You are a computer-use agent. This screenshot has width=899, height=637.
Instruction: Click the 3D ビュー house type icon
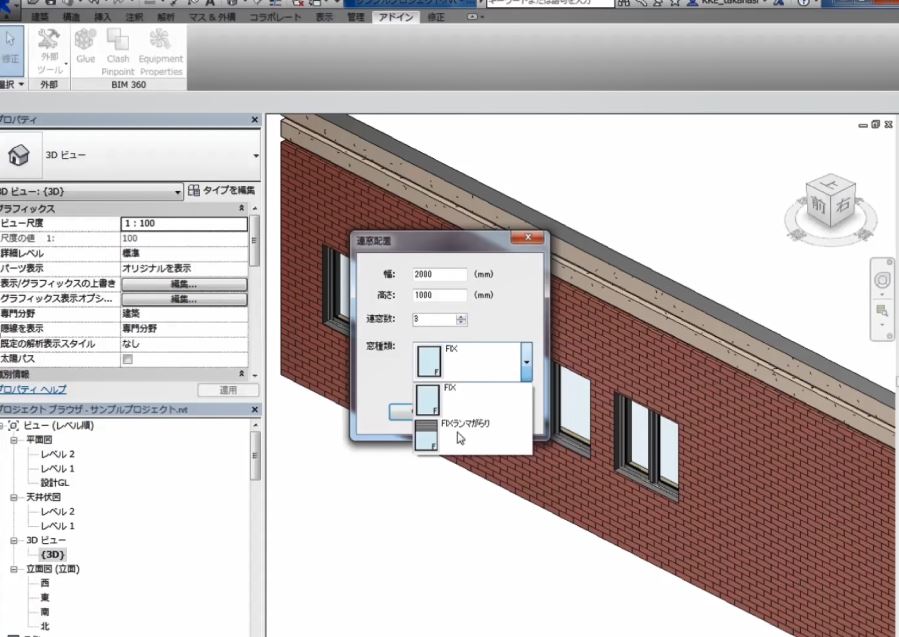click(x=19, y=156)
